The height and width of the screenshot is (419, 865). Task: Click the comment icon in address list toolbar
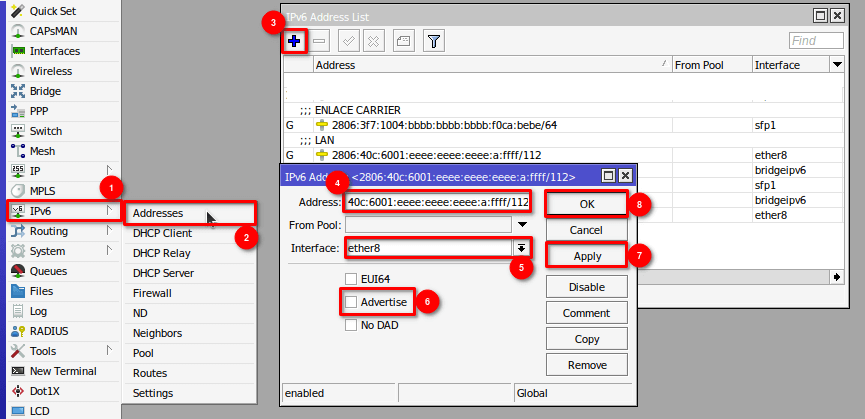pyautogui.click(x=402, y=41)
